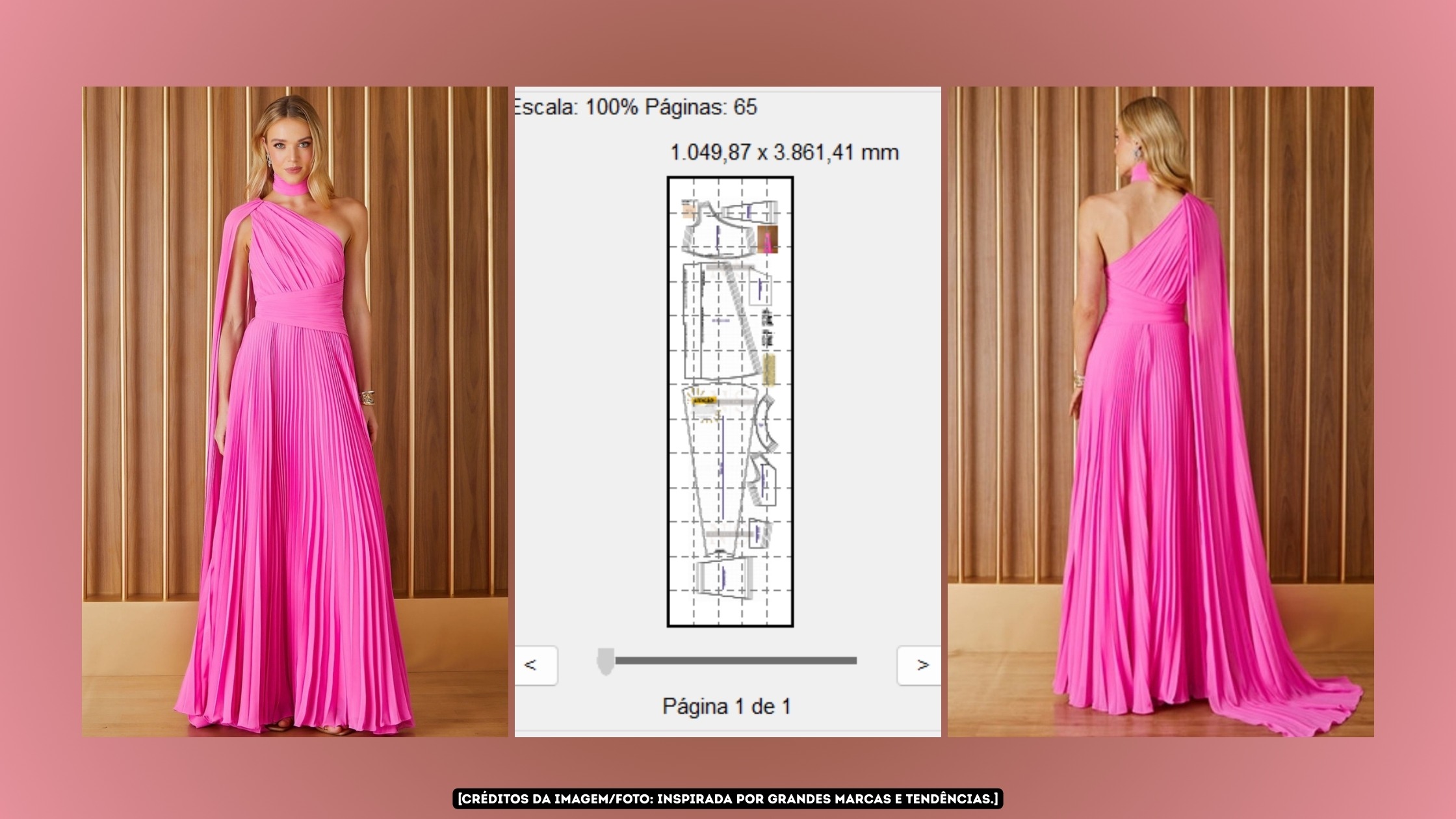This screenshot has height=819, width=1456.
Task: Click the pink dress thumbnail inside the layout
Action: point(767,240)
